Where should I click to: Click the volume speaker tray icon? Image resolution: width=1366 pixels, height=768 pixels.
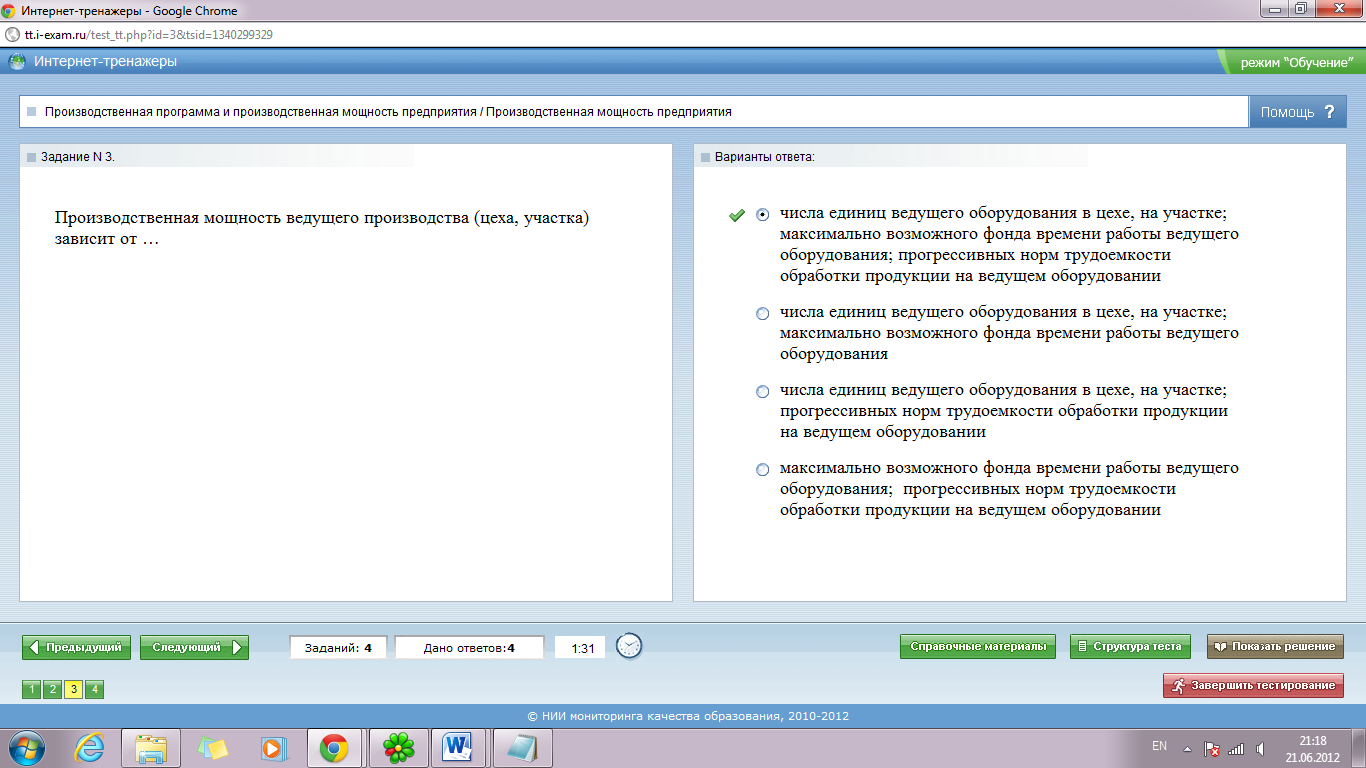click(x=1261, y=748)
